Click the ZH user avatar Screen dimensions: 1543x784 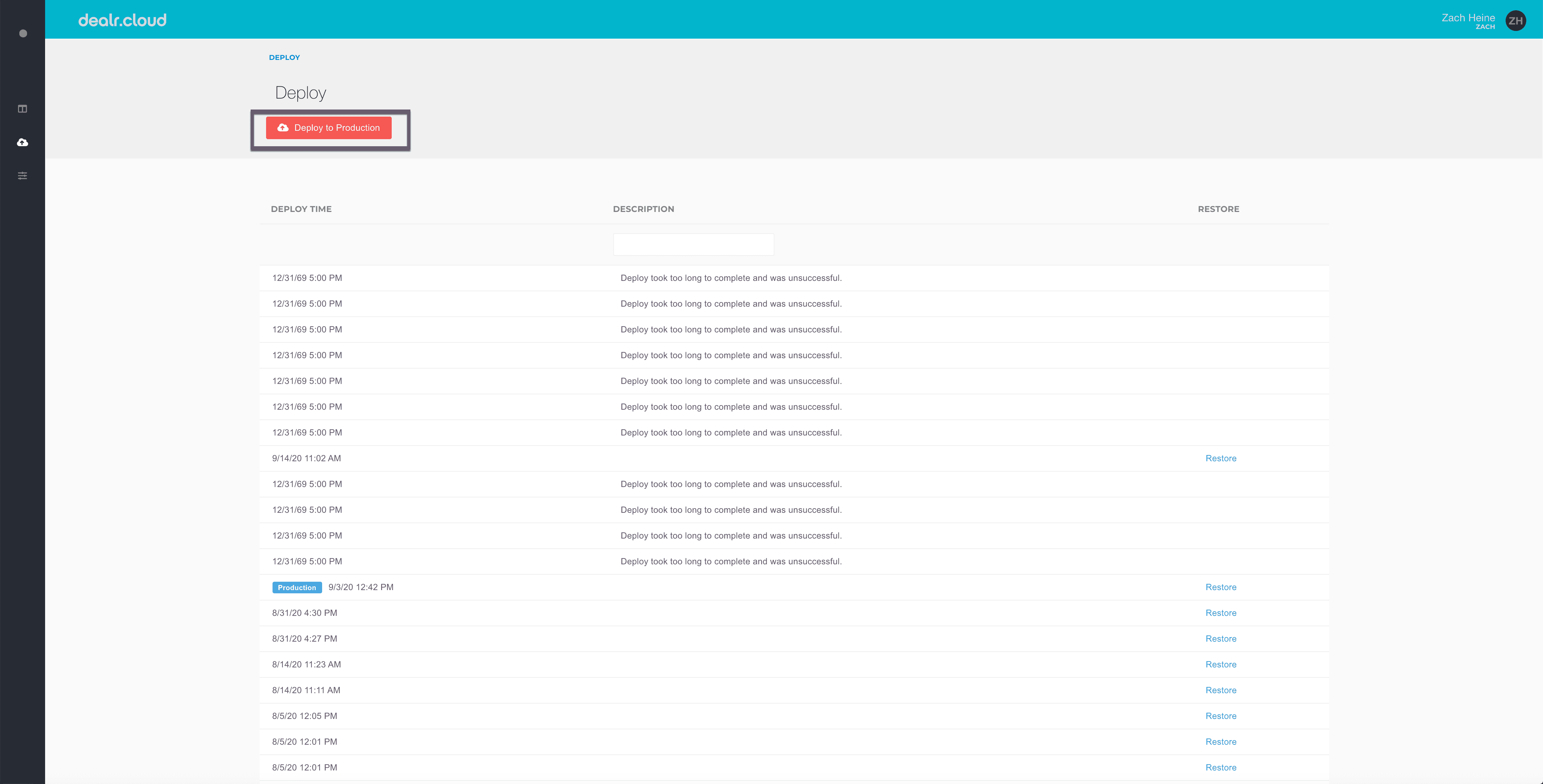pos(1515,21)
